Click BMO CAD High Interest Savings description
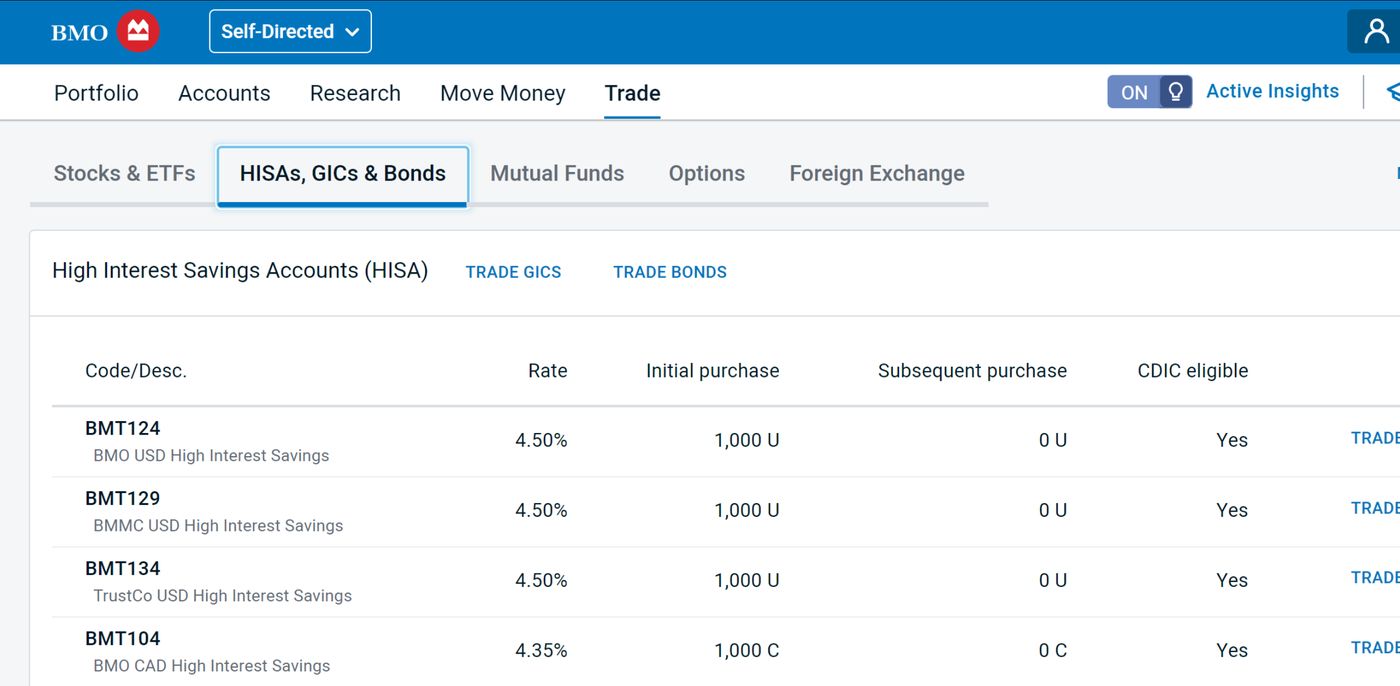 pyautogui.click(x=211, y=665)
